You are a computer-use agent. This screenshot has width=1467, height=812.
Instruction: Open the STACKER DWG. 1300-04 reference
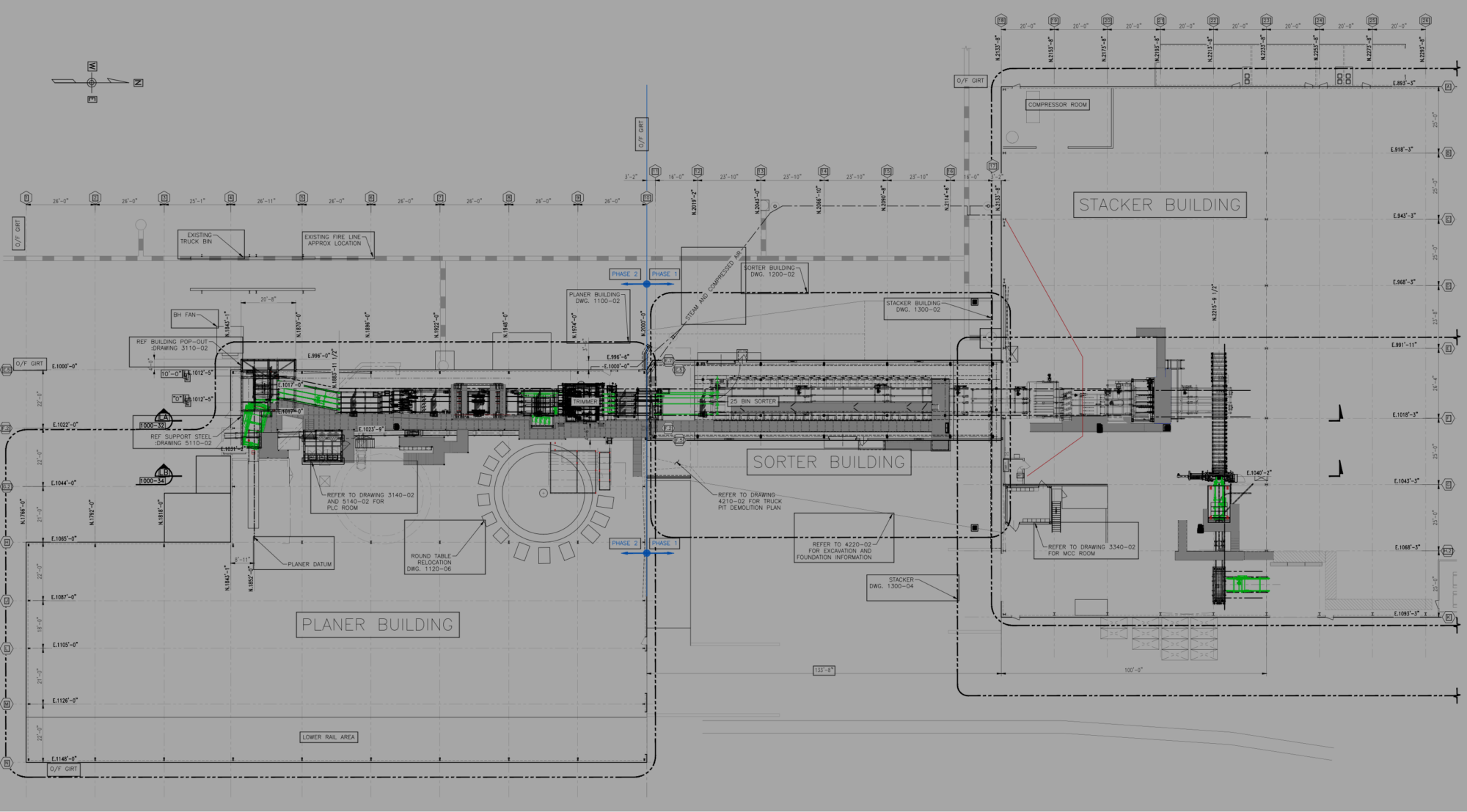[892, 582]
